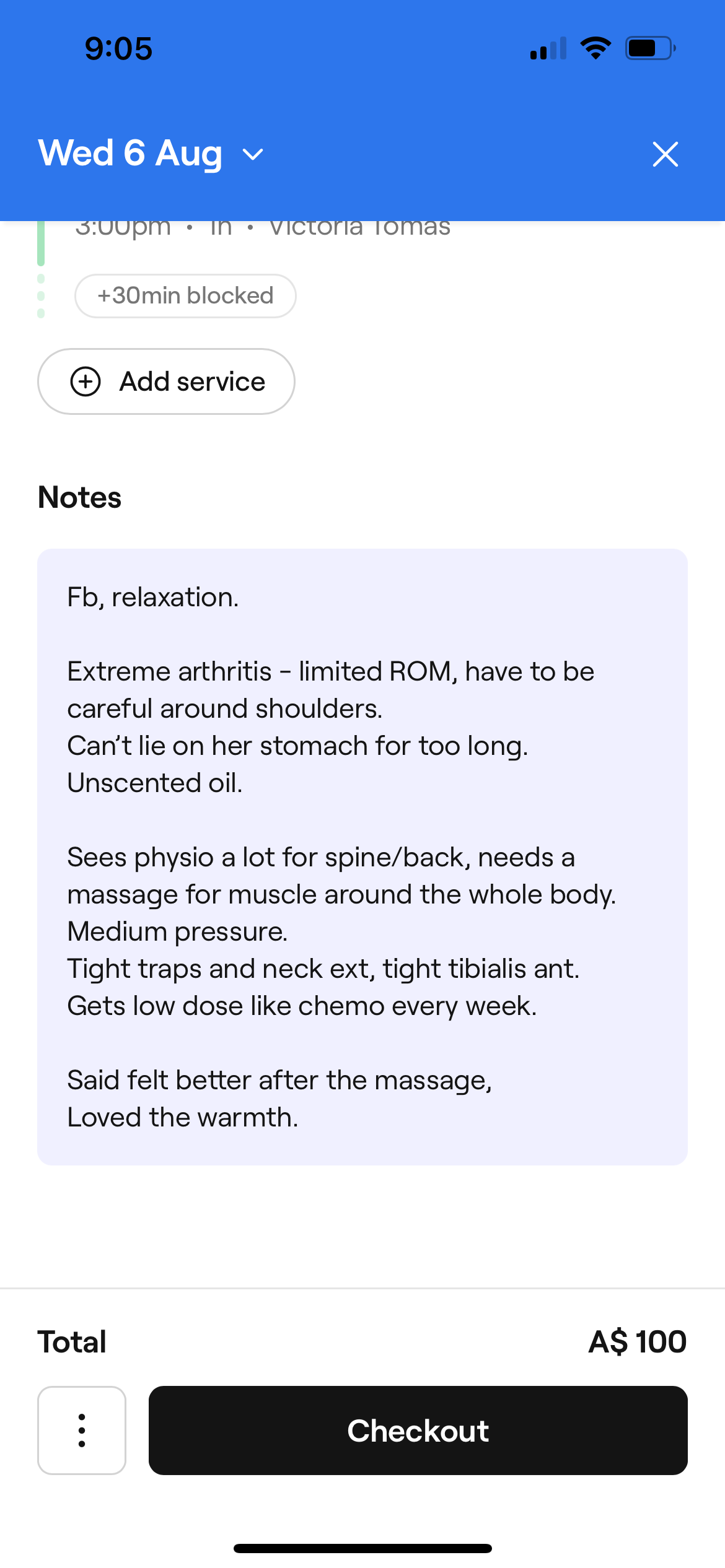Tap the Notes section heading

click(80, 497)
